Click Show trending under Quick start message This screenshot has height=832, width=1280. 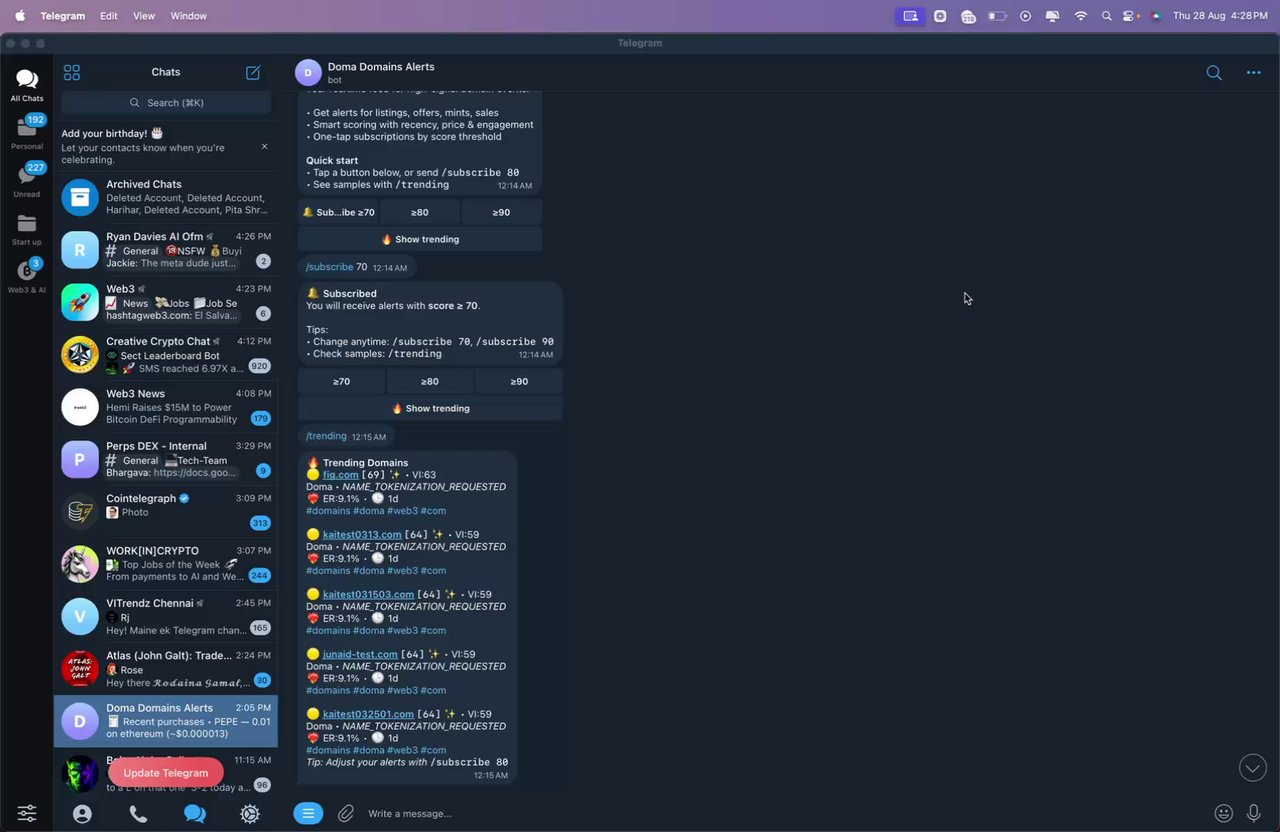click(x=420, y=239)
